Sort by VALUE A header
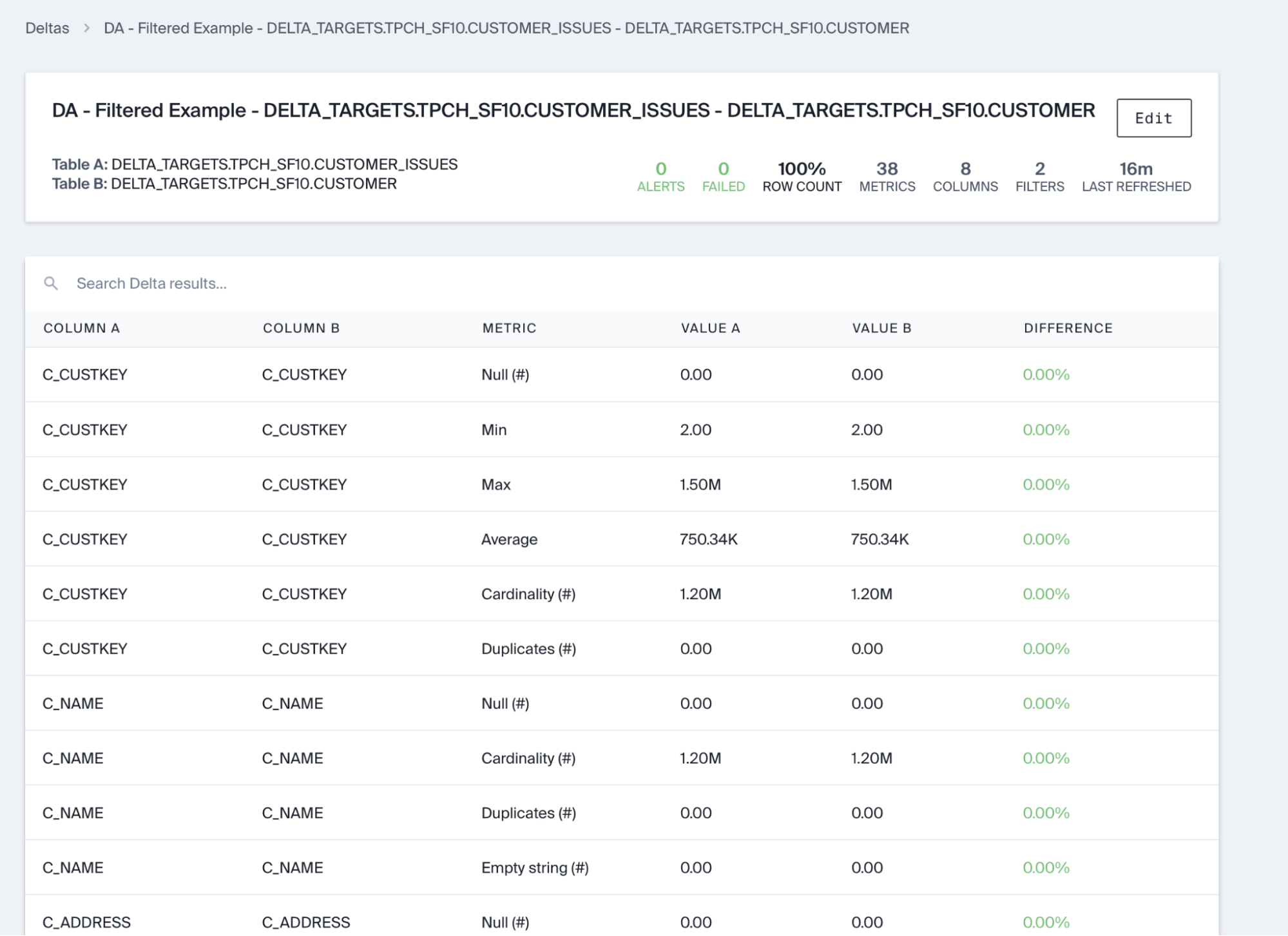This screenshot has height=936, width=1288. coord(710,328)
